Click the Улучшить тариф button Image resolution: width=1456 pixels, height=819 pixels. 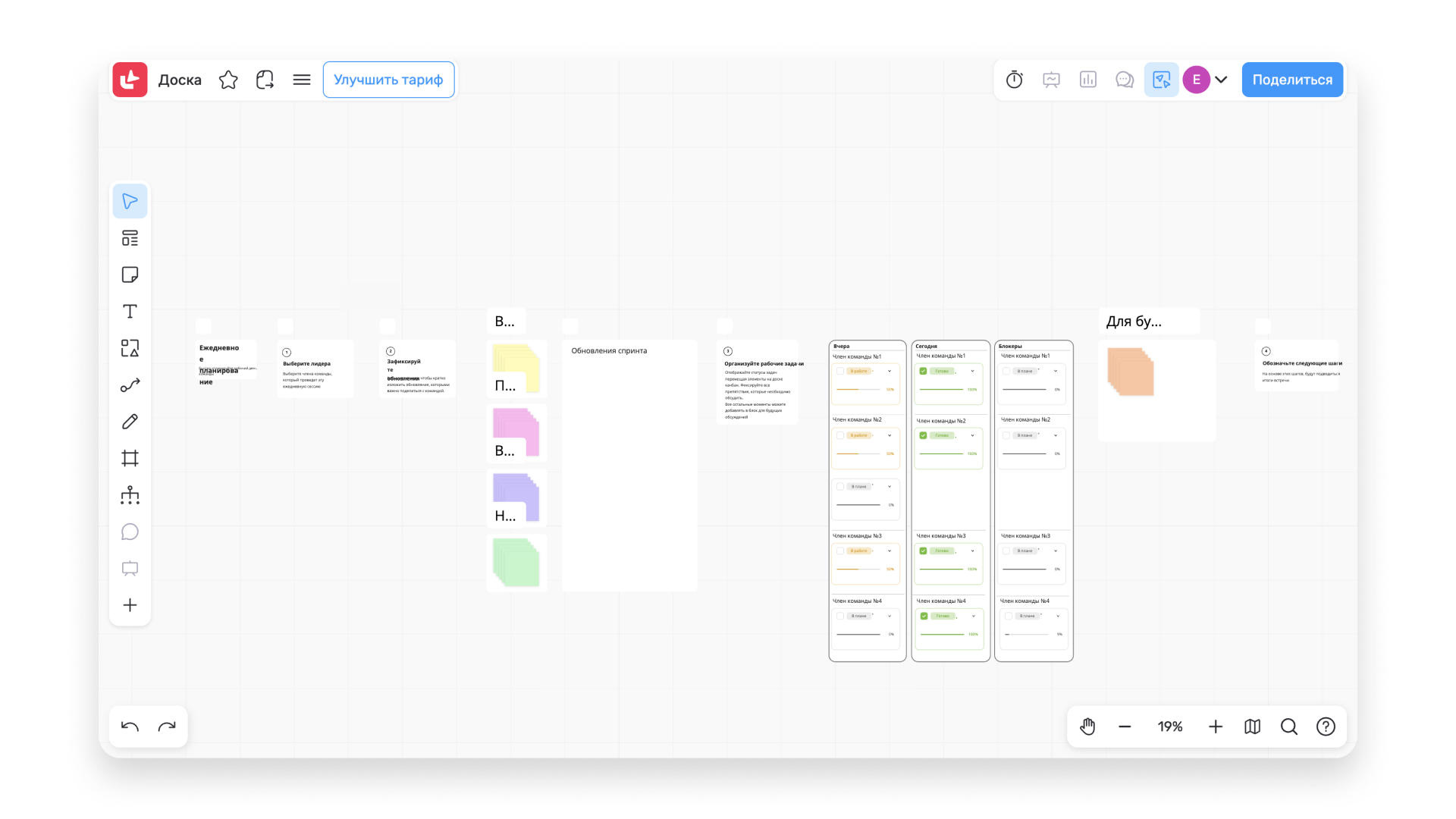pyautogui.click(x=388, y=80)
